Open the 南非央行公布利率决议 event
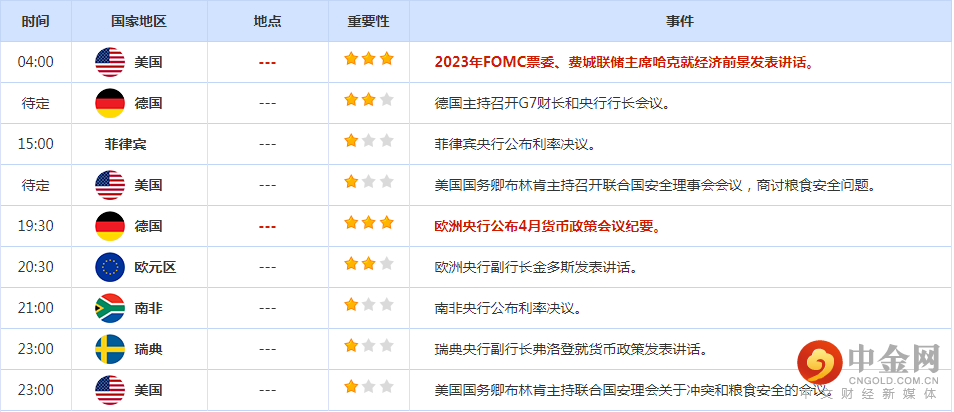This screenshot has width=954, height=412. (x=508, y=308)
